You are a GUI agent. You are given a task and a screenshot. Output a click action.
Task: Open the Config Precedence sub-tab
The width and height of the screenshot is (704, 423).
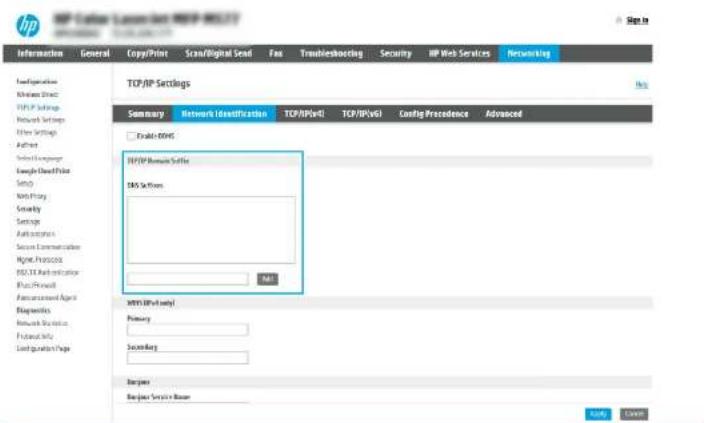[x=434, y=114]
